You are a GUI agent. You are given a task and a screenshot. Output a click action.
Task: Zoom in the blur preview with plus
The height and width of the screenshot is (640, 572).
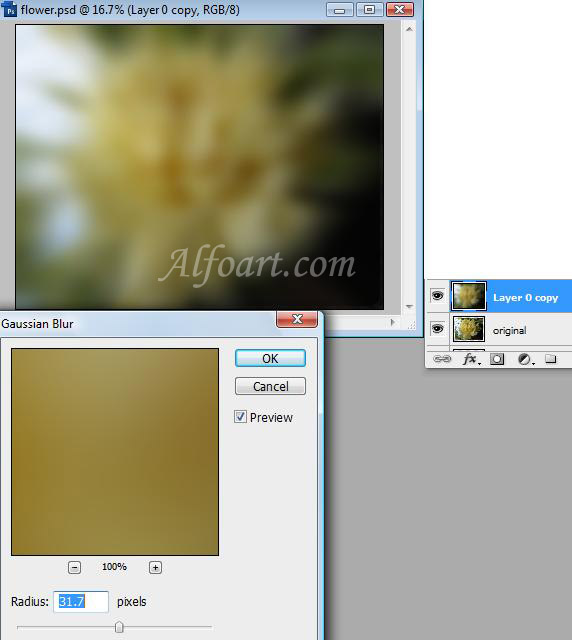pyautogui.click(x=155, y=567)
